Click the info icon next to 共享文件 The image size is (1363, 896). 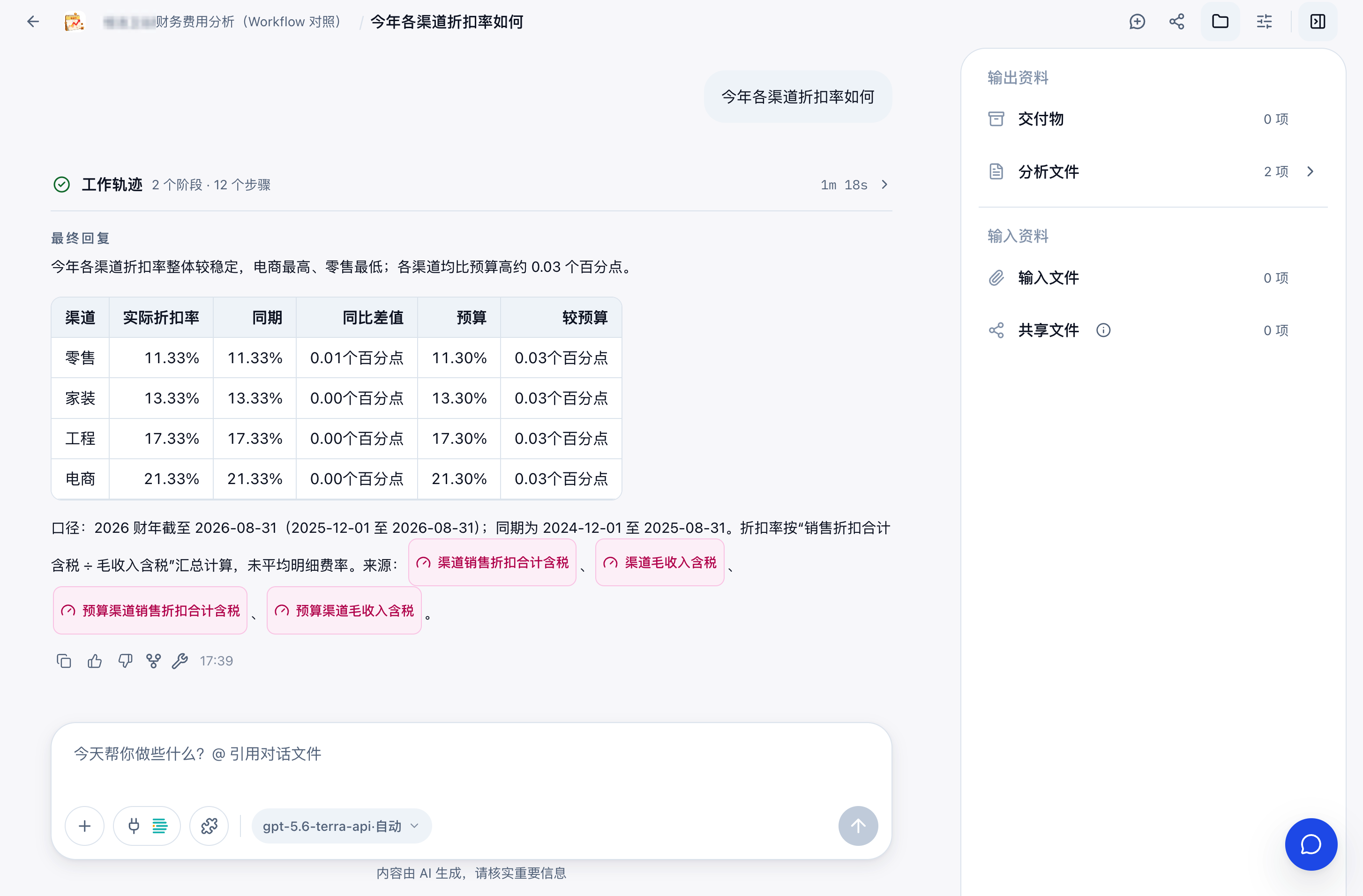coord(1103,330)
